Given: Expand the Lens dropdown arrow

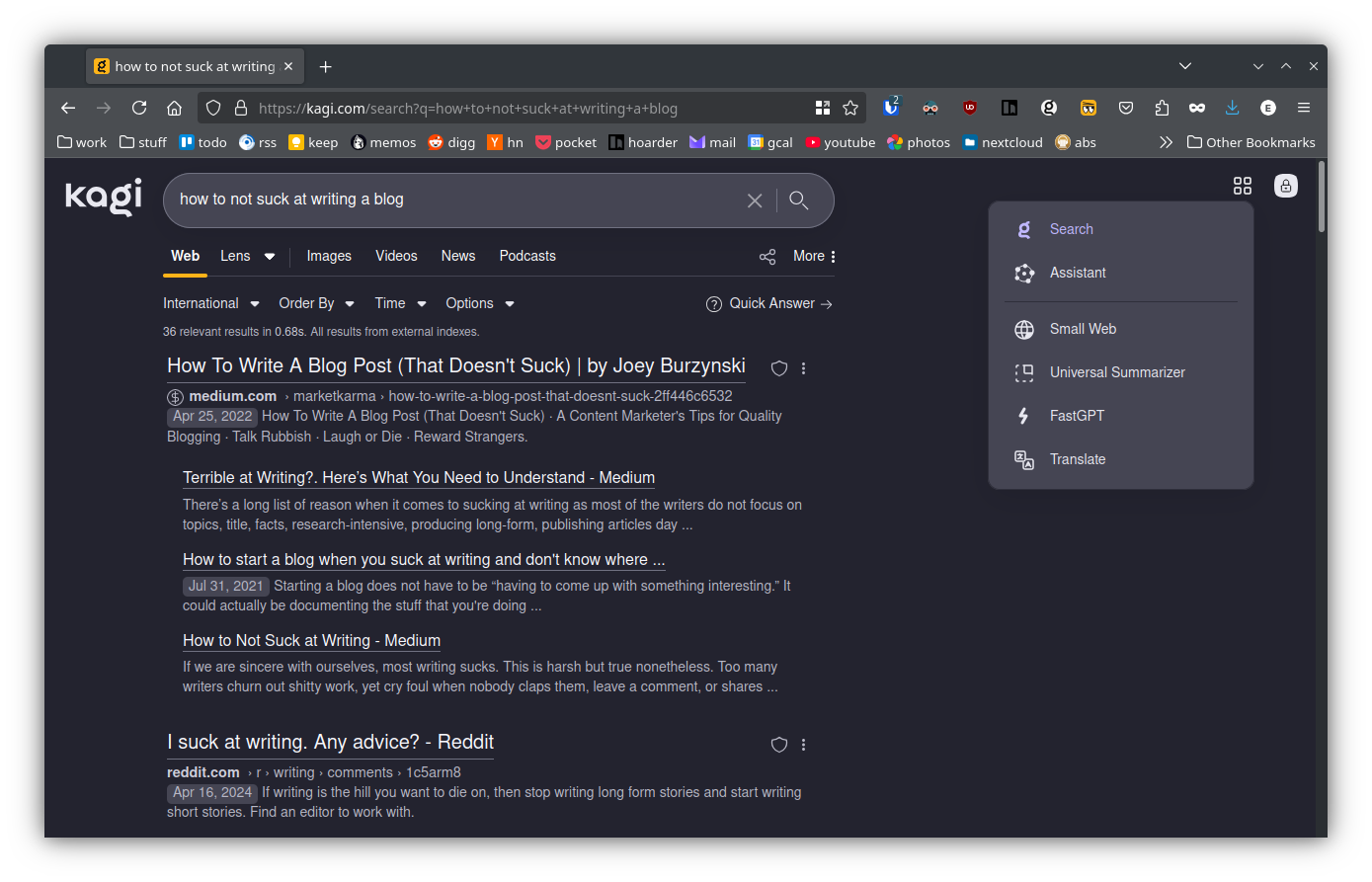Looking at the screenshot, I should click(x=270, y=257).
